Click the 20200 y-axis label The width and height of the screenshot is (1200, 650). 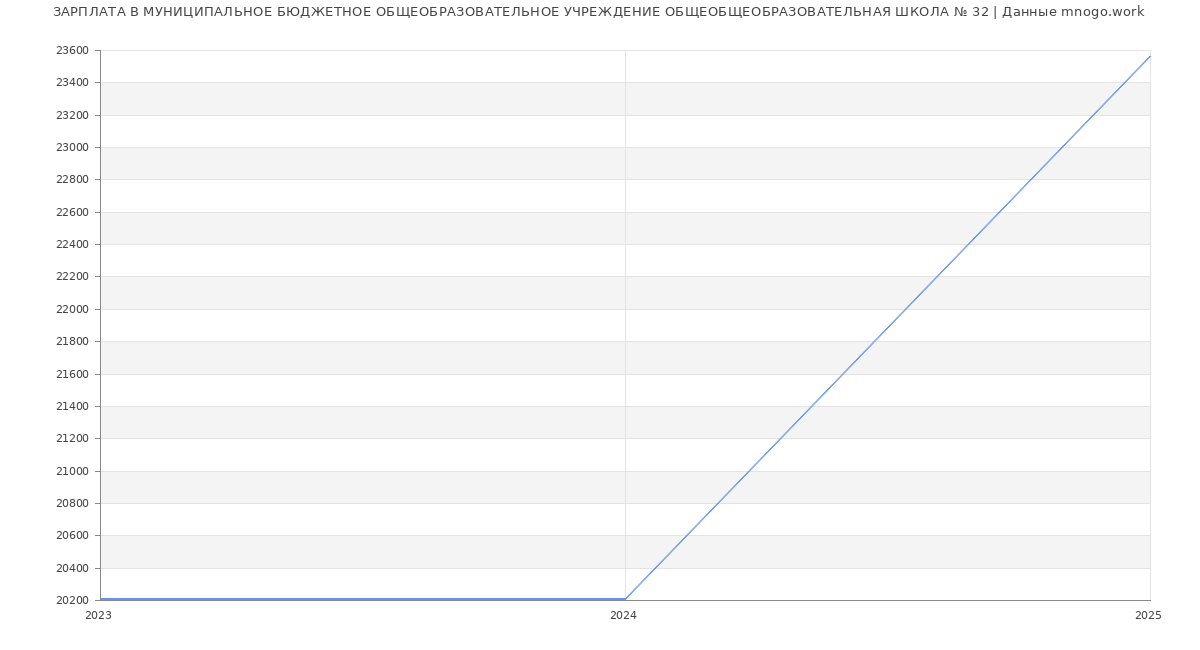tap(72, 601)
